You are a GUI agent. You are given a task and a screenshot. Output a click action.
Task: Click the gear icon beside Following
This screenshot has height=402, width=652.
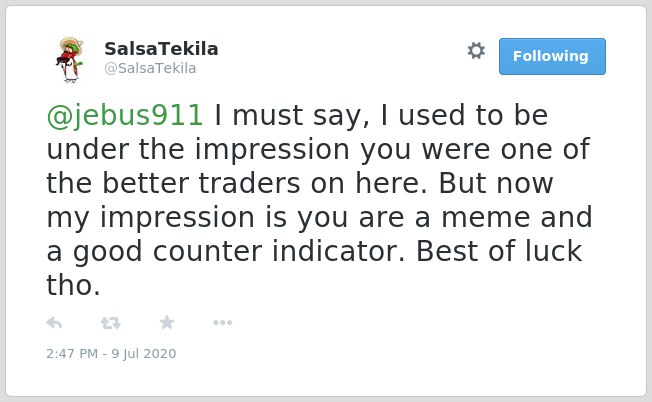[476, 51]
